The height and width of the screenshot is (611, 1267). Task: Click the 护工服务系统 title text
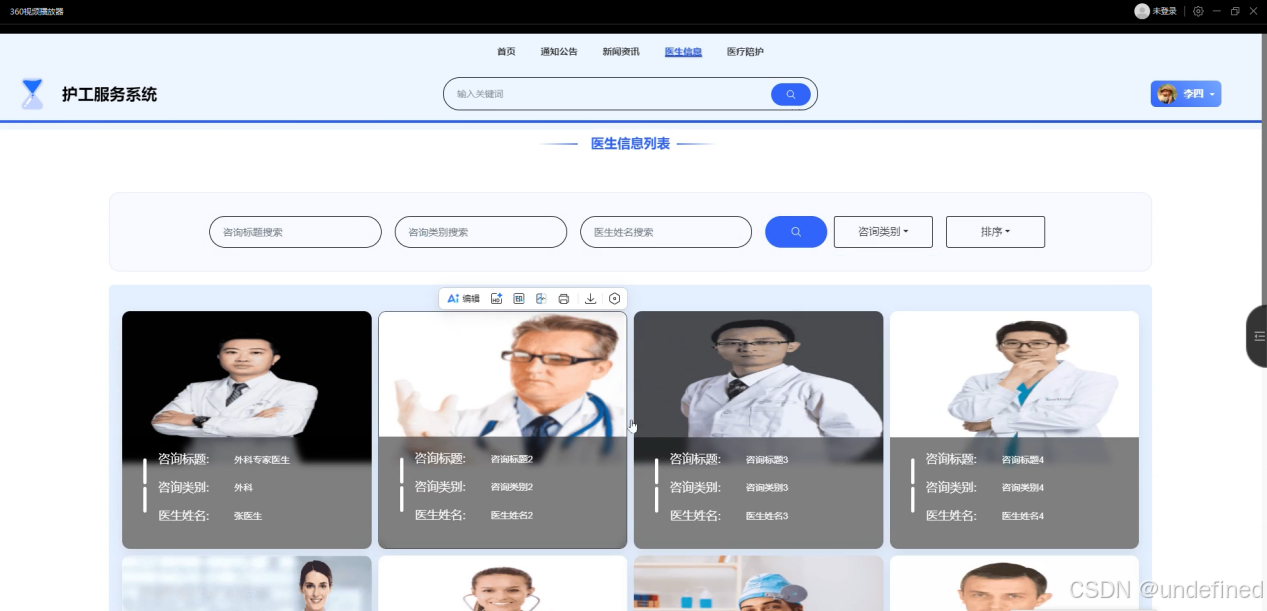(x=109, y=95)
